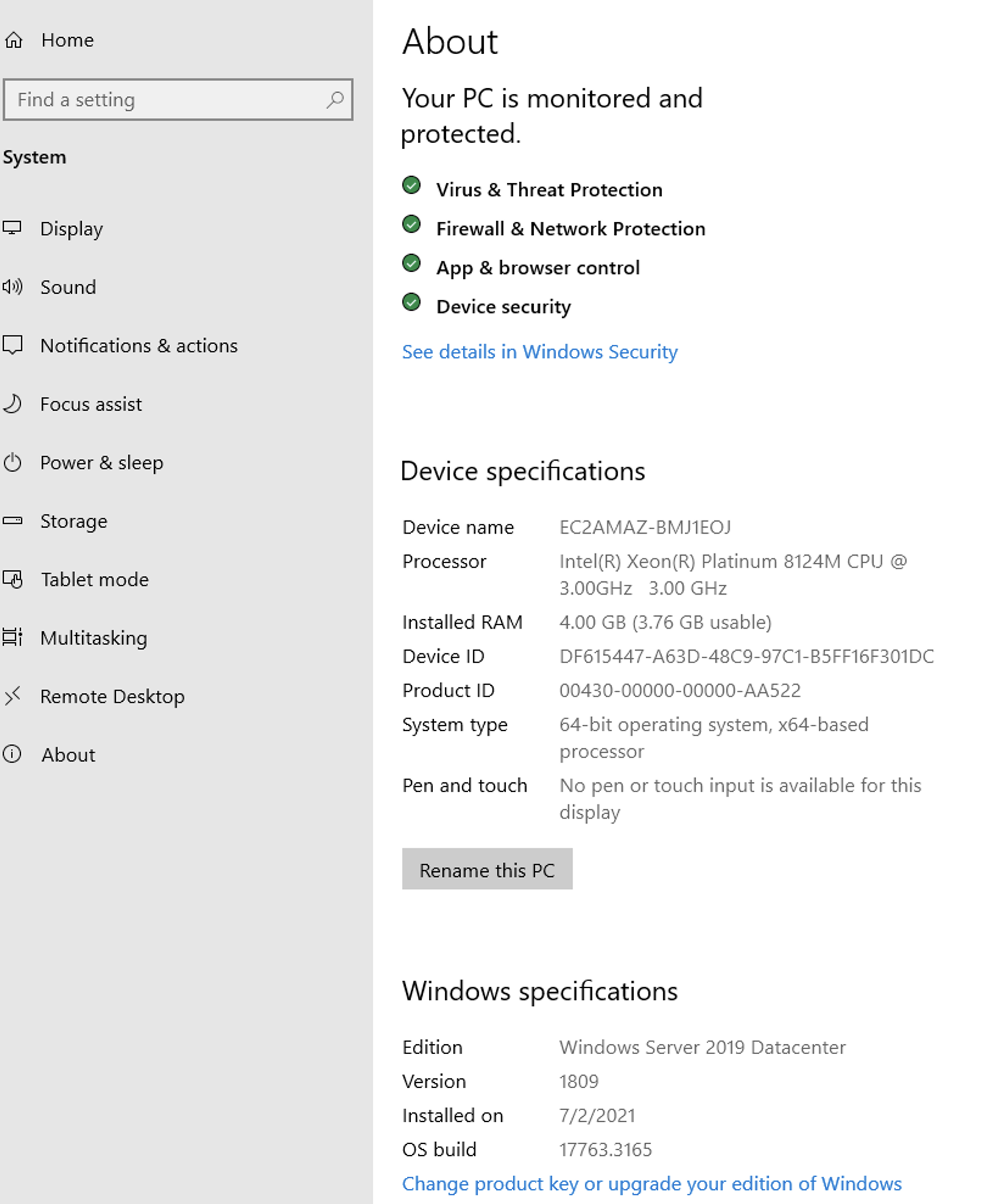Click Device security label

point(503,306)
